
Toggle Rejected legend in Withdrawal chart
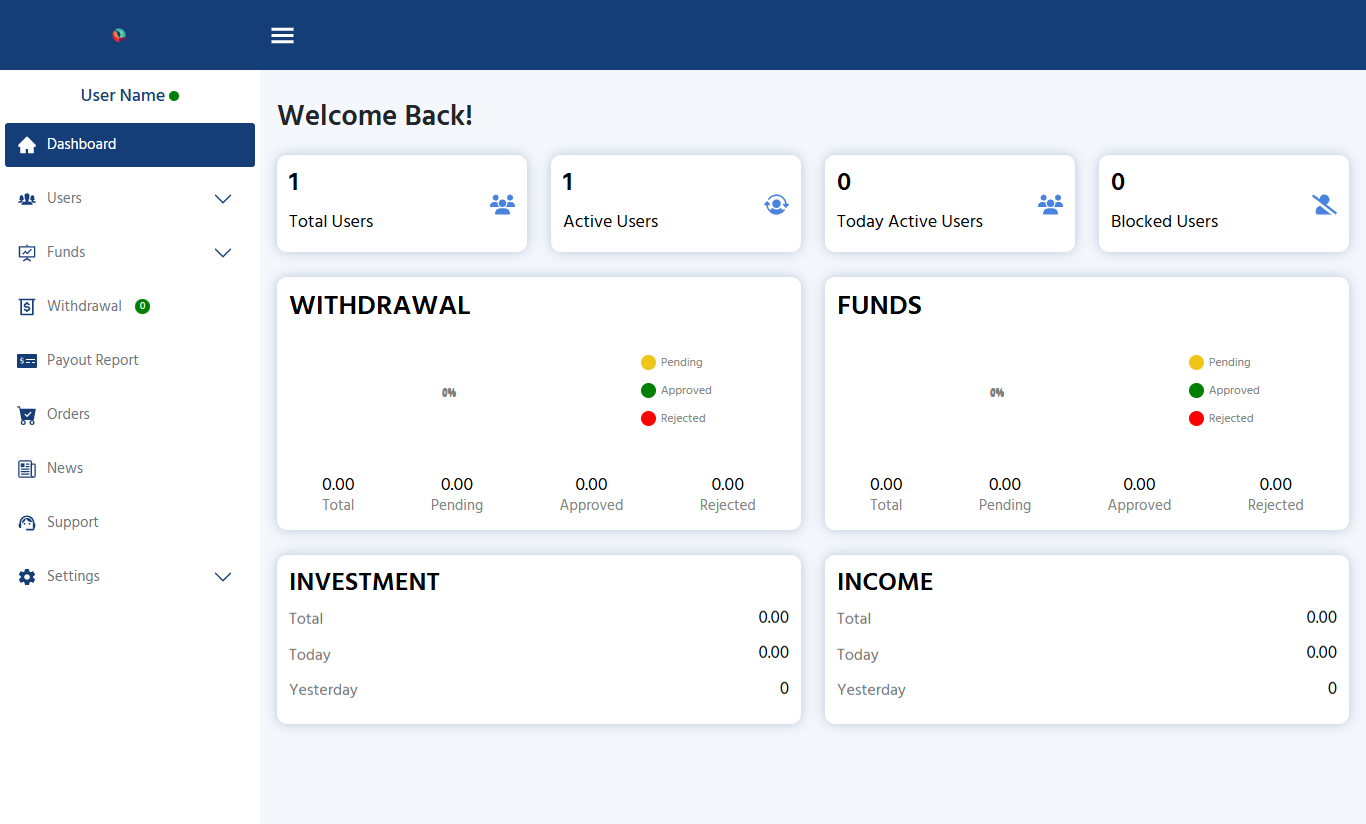[673, 418]
